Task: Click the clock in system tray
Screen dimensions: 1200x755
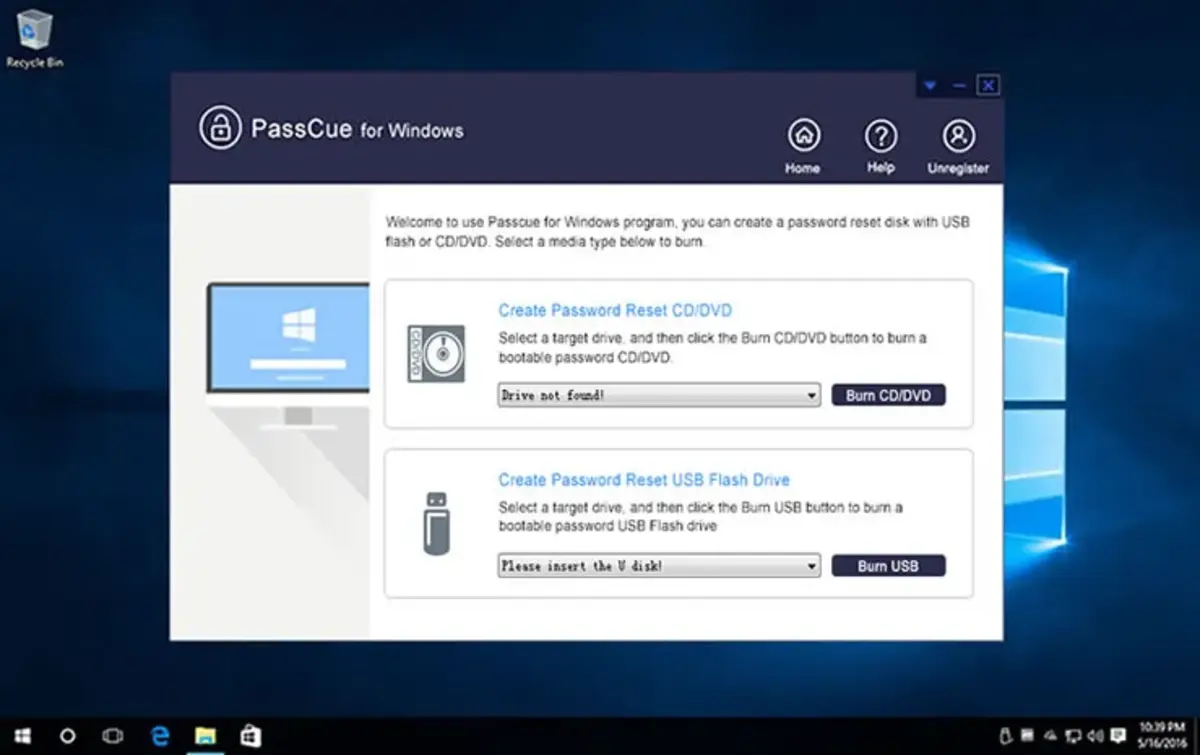Action: (x=1155, y=736)
